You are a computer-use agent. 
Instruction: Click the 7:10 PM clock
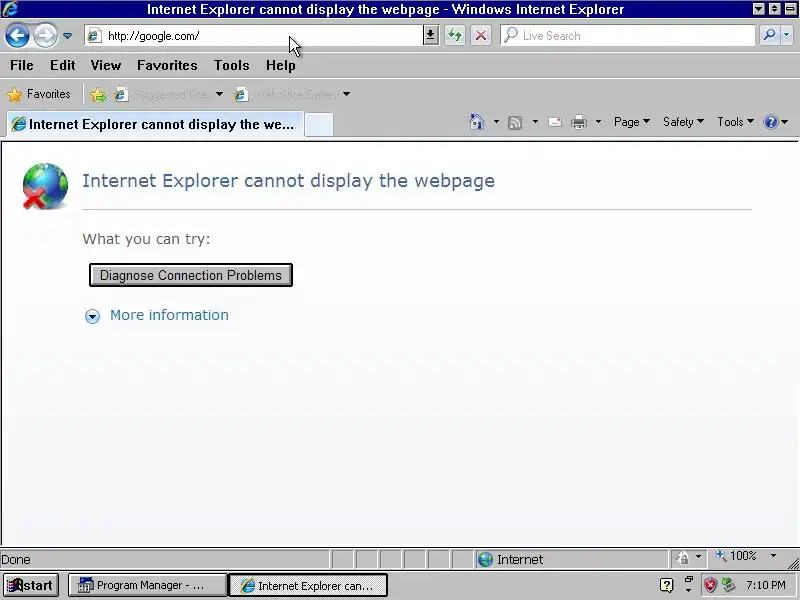[766, 585]
